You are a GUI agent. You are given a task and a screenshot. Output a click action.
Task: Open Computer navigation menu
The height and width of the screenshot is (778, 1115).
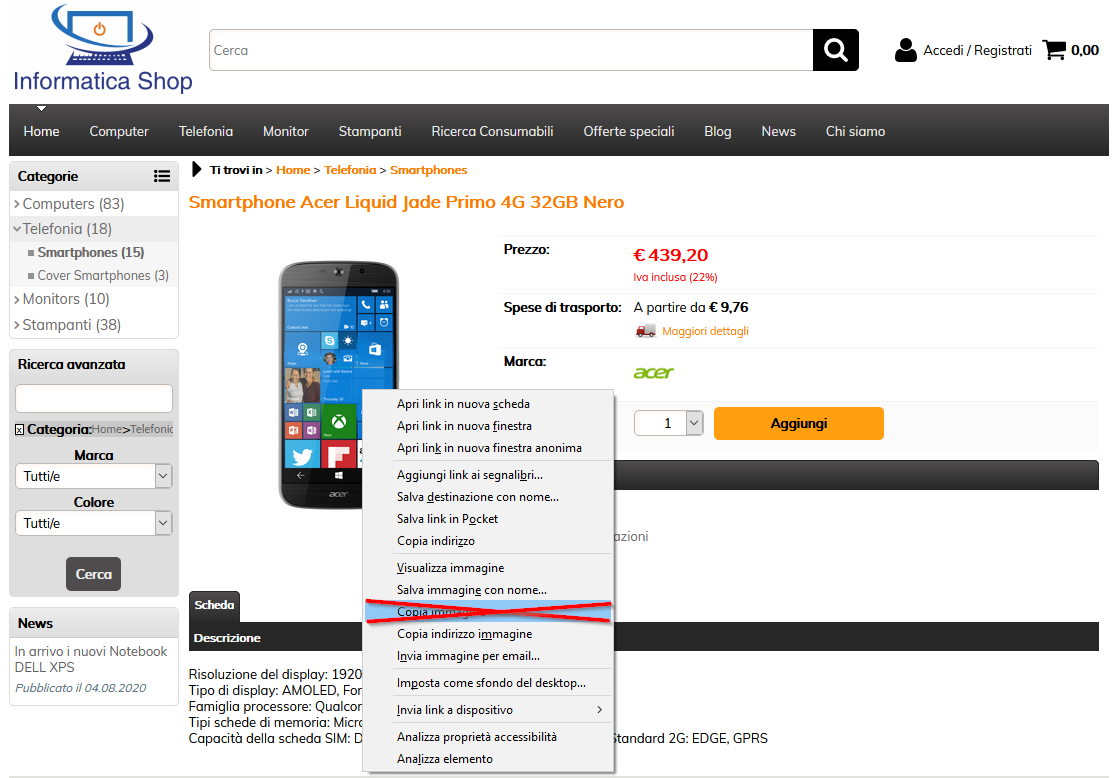tap(119, 132)
